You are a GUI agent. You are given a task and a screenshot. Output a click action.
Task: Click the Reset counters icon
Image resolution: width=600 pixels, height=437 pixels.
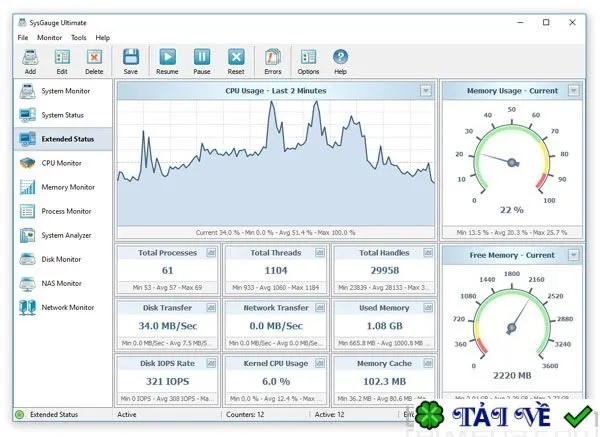tap(236, 57)
